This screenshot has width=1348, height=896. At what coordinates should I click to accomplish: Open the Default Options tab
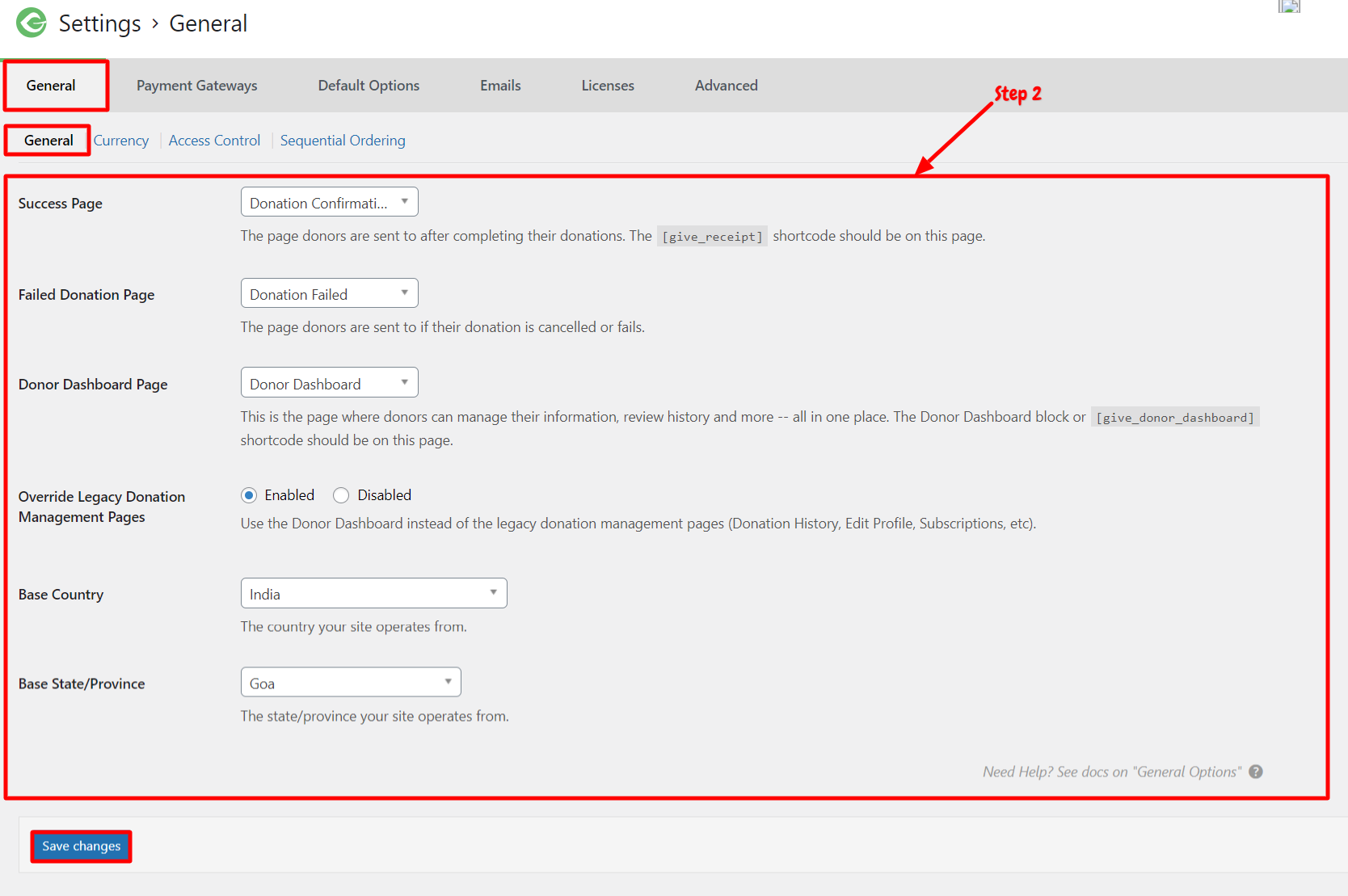click(369, 86)
